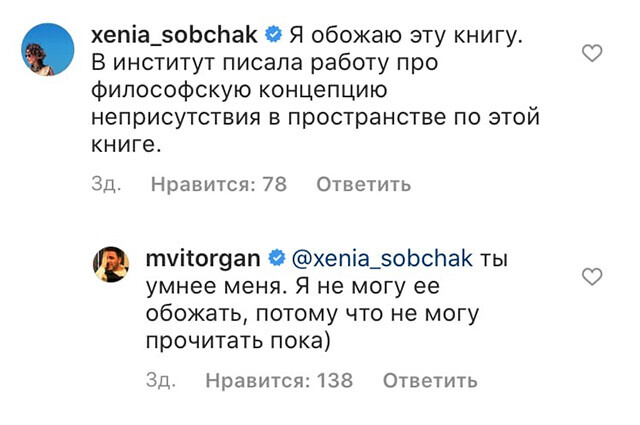View likes via 'Нравится: 78'
This screenshot has width=640, height=425.
coord(218,185)
